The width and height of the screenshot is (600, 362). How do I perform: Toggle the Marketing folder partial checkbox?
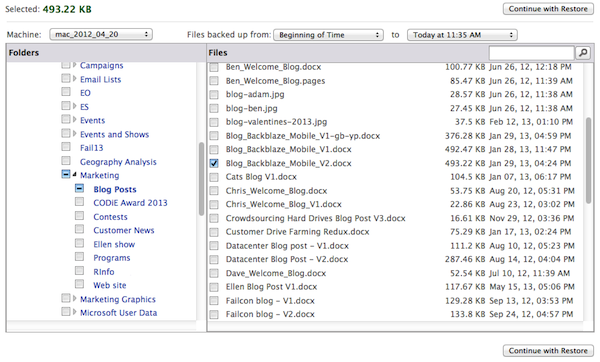(66, 174)
